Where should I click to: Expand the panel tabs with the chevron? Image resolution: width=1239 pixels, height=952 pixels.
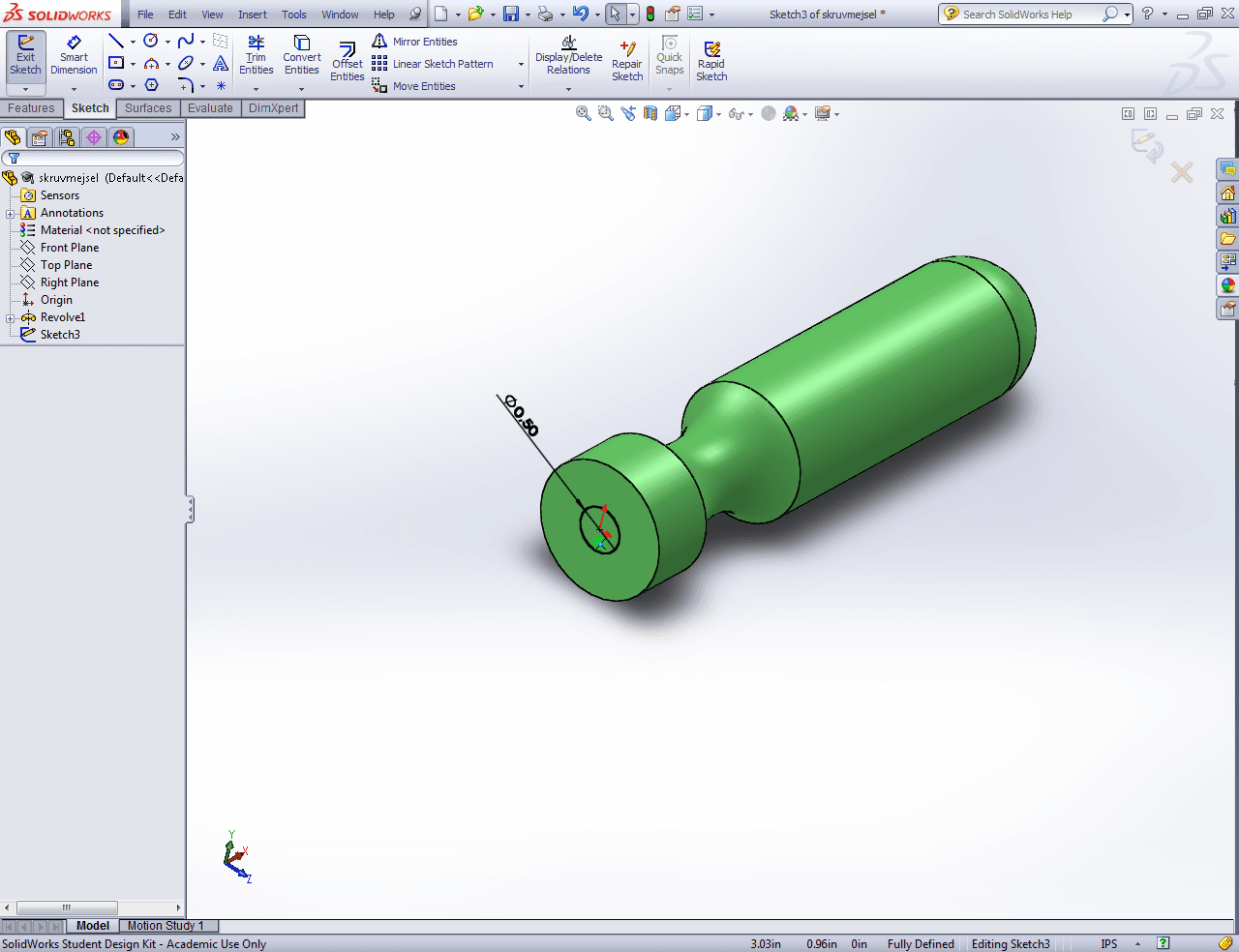(x=175, y=137)
